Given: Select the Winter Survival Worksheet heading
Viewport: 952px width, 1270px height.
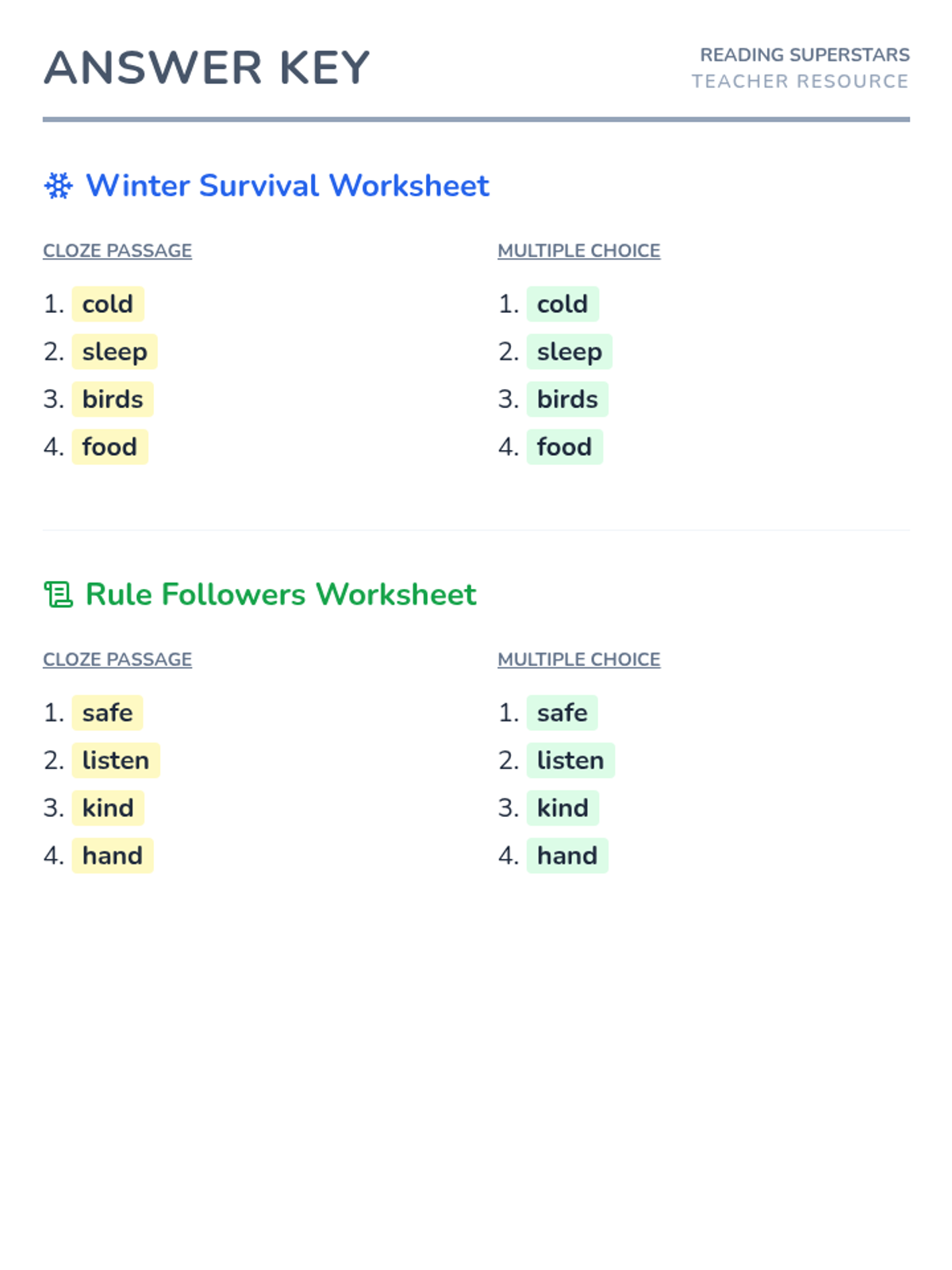Looking at the screenshot, I should [x=287, y=186].
